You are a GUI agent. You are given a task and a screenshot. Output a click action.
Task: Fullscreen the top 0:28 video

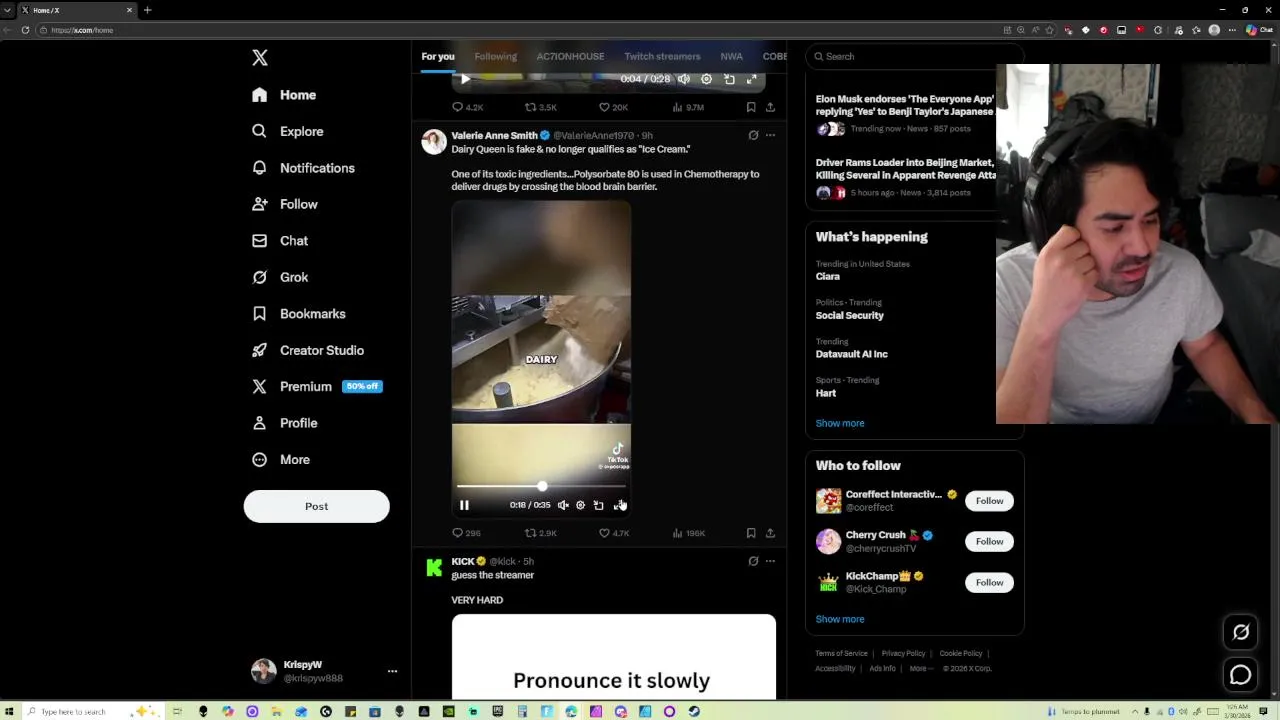pyautogui.click(x=751, y=79)
